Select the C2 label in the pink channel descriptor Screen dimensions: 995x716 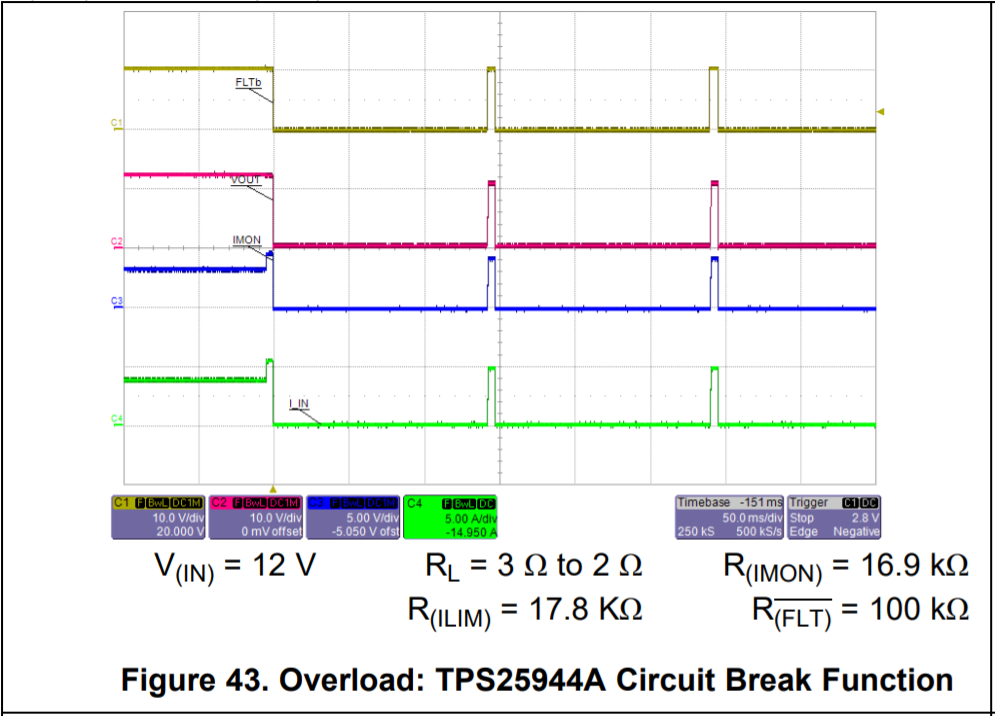click(x=219, y=503)
